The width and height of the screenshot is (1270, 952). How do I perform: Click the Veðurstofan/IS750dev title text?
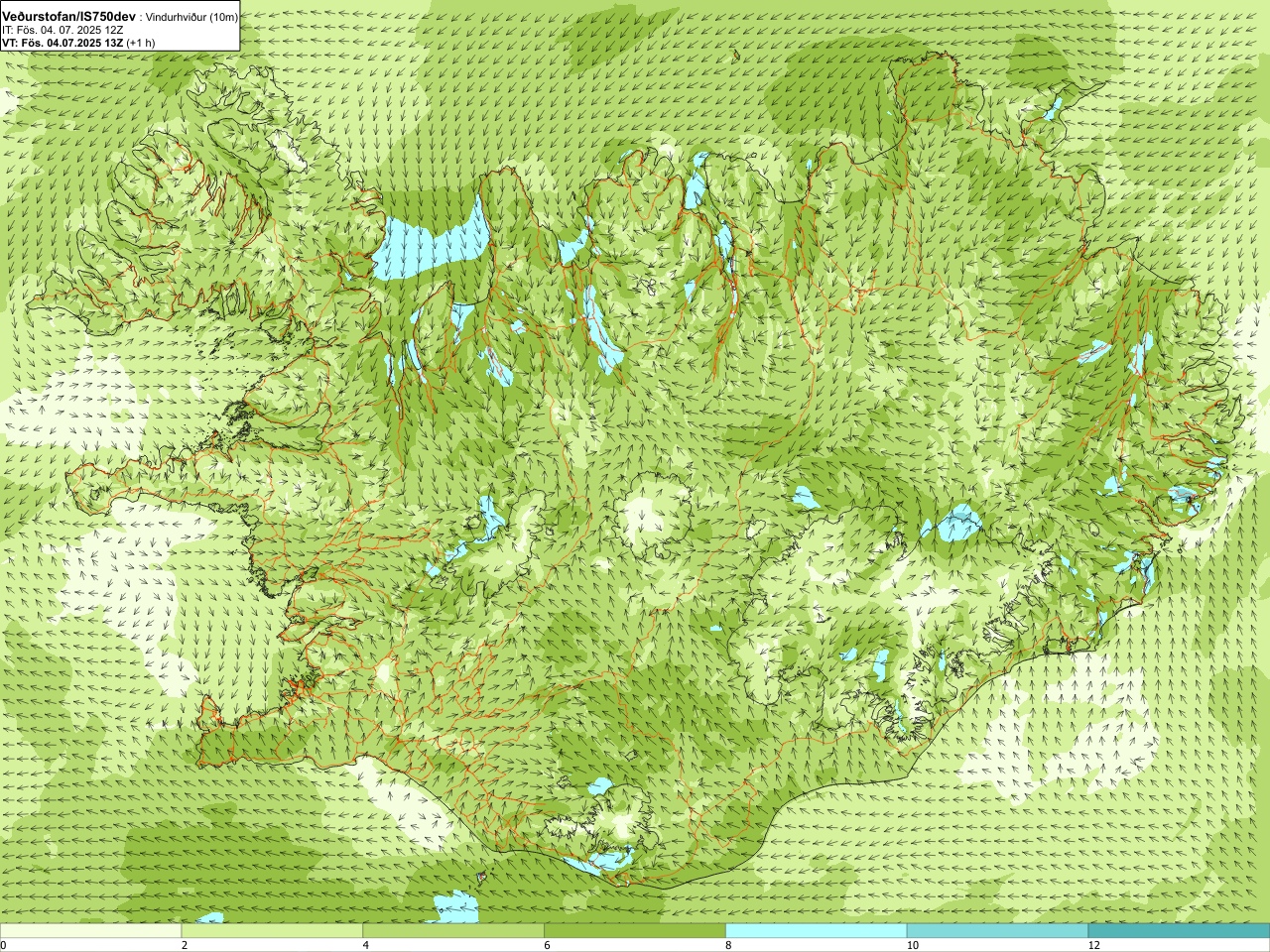[x=69, y=17]
